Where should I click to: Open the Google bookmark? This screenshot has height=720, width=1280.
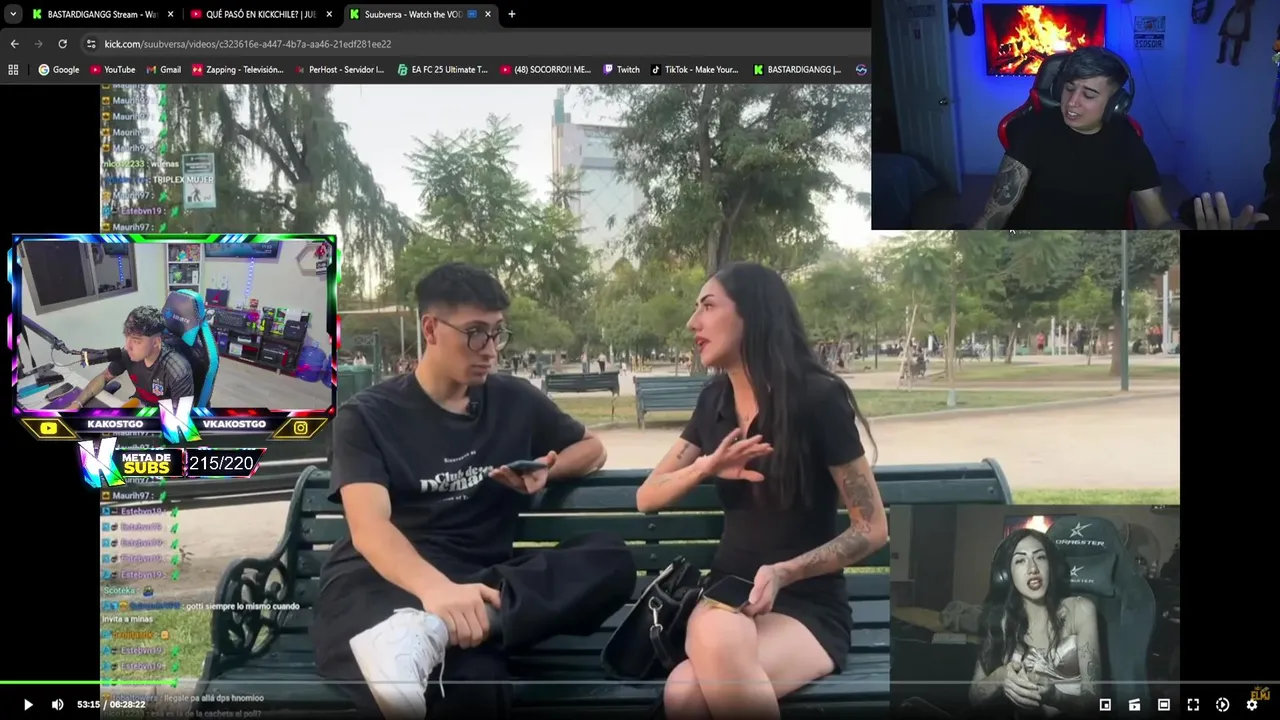58,70
